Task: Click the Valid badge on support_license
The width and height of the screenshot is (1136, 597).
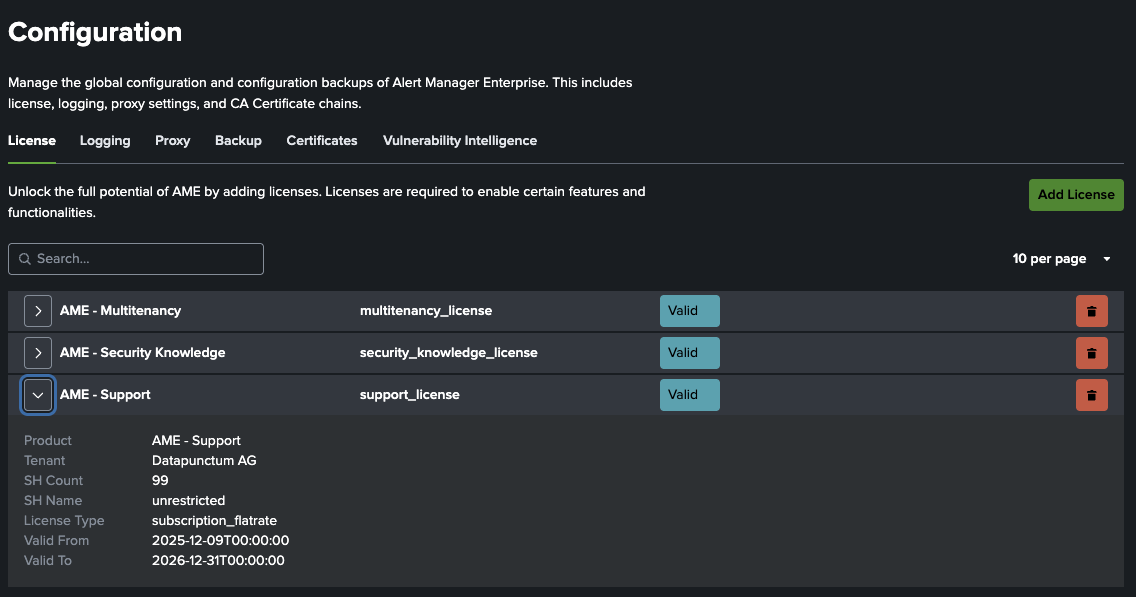Action: point(689,394)
